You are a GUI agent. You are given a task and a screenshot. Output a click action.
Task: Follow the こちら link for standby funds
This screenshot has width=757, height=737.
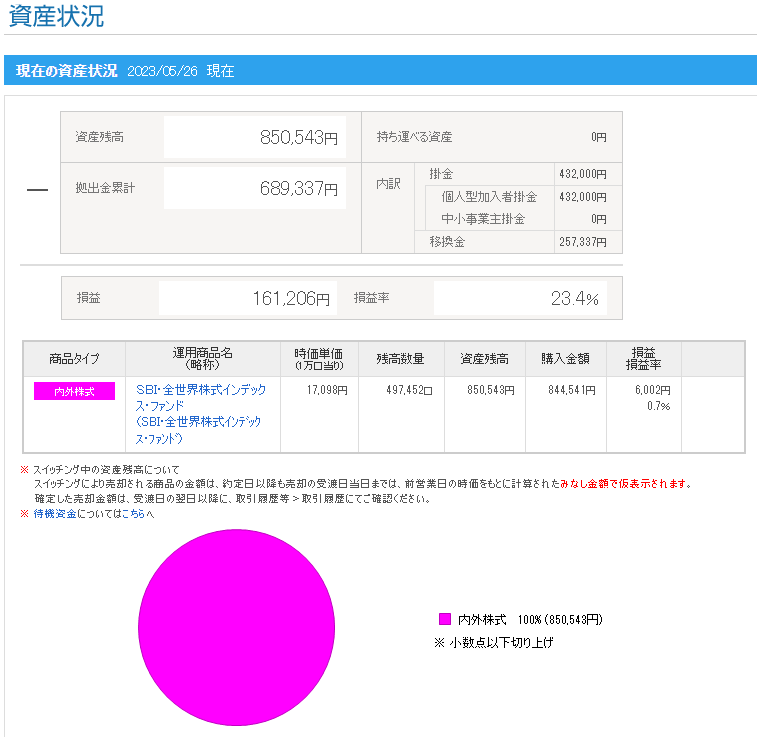(133, 514)
